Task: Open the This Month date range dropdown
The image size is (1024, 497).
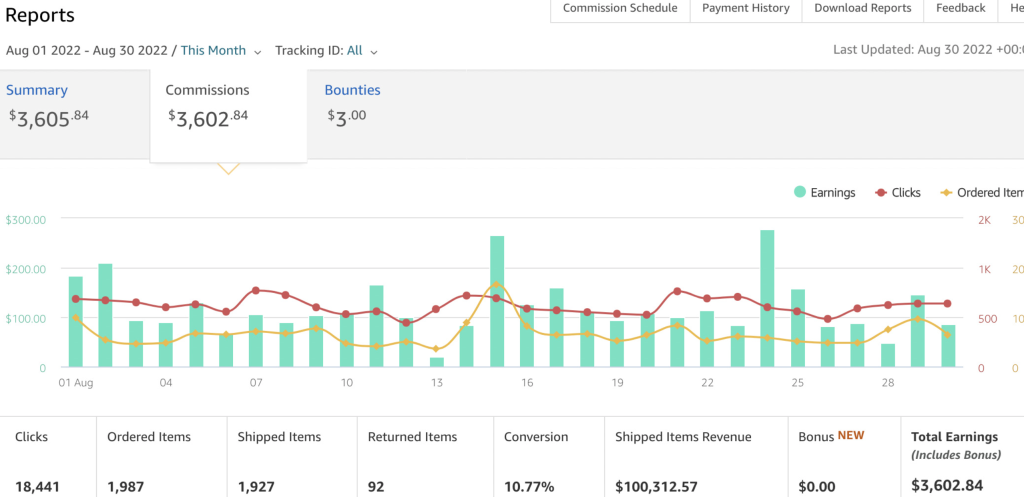Action: [221, 50]
